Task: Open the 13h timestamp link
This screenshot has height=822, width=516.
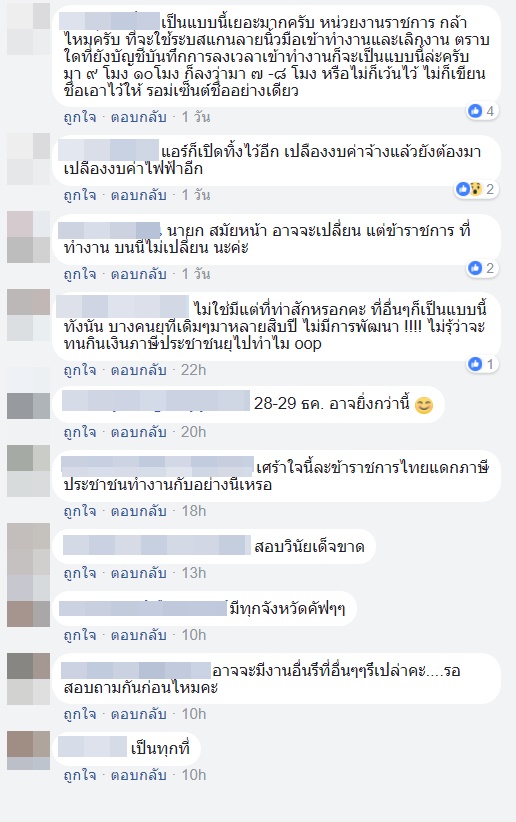Action: click(x=194, y=573)
